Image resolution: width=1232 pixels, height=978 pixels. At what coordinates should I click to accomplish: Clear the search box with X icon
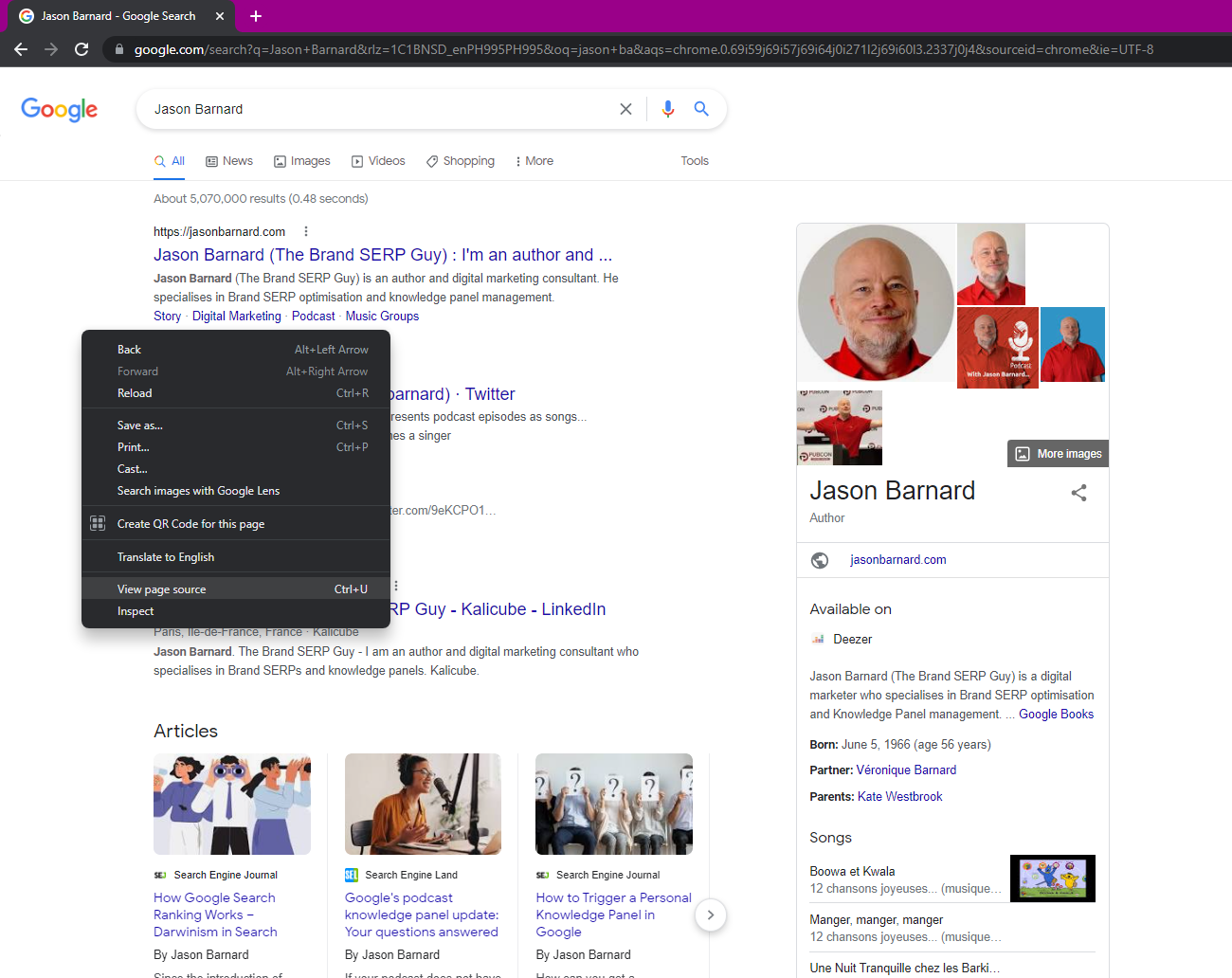click(625, 109)
